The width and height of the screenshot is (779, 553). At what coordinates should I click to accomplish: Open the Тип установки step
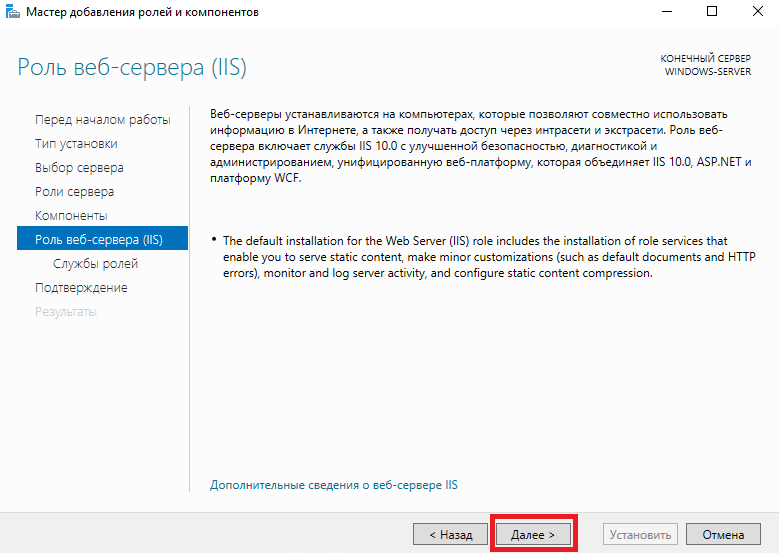76,144
